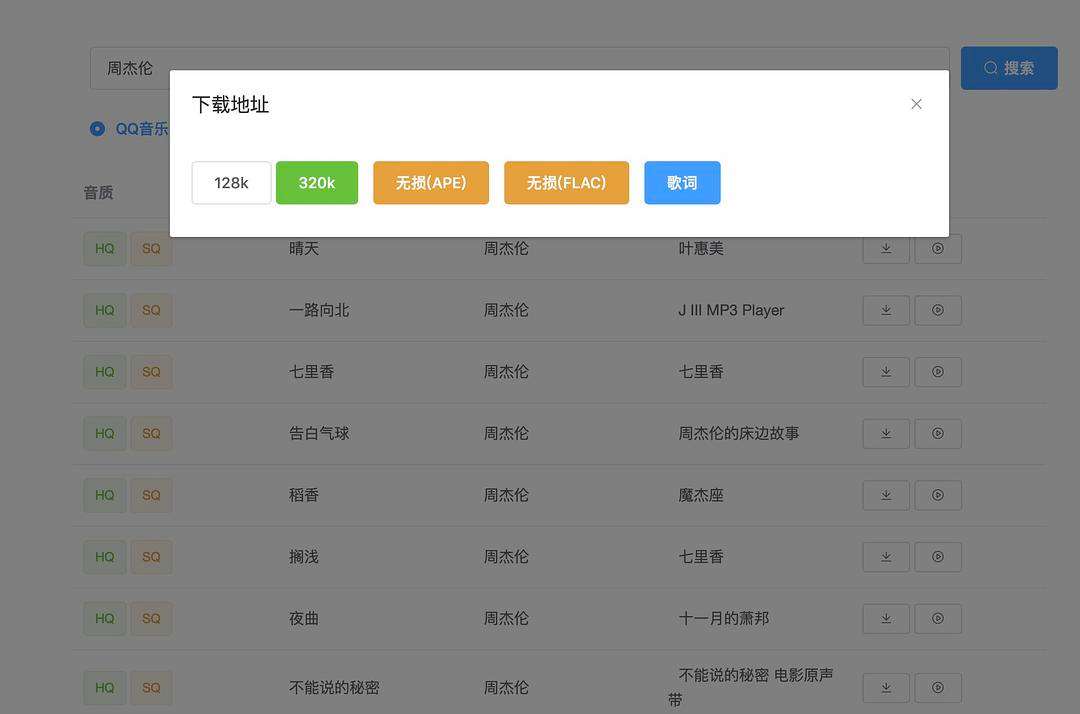Click the song title 夜曲
The height and width of the screenshot is (714, 1080).
pyautogui.click(x=304, y=618)
